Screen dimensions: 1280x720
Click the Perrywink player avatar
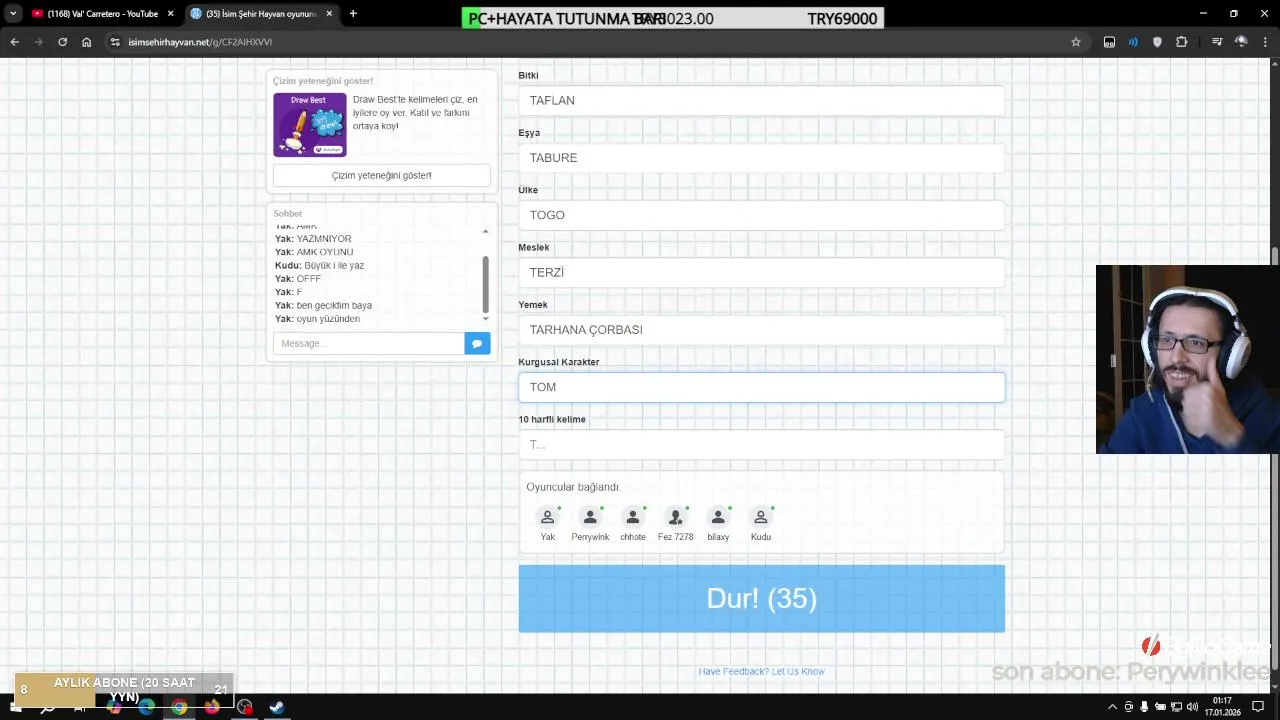(590, 517)
